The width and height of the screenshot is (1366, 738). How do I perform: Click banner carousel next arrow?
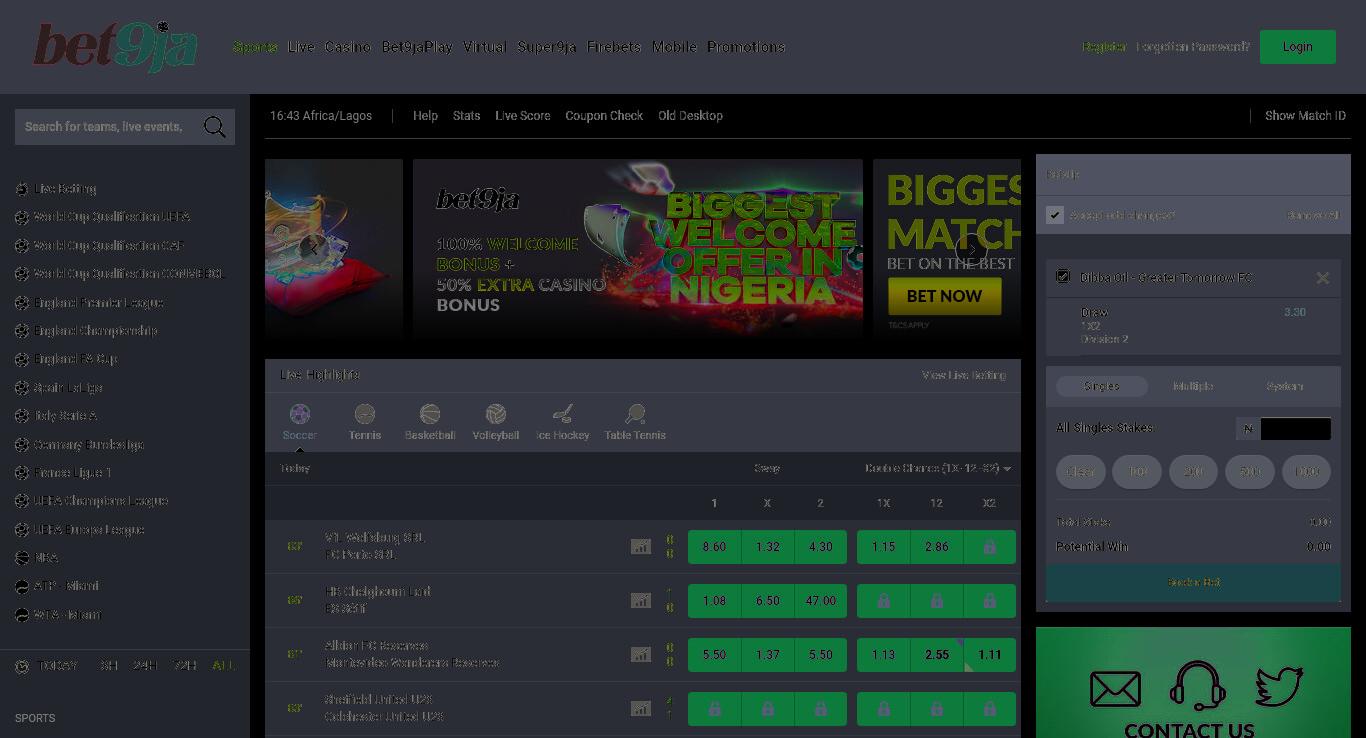point(971,249)
